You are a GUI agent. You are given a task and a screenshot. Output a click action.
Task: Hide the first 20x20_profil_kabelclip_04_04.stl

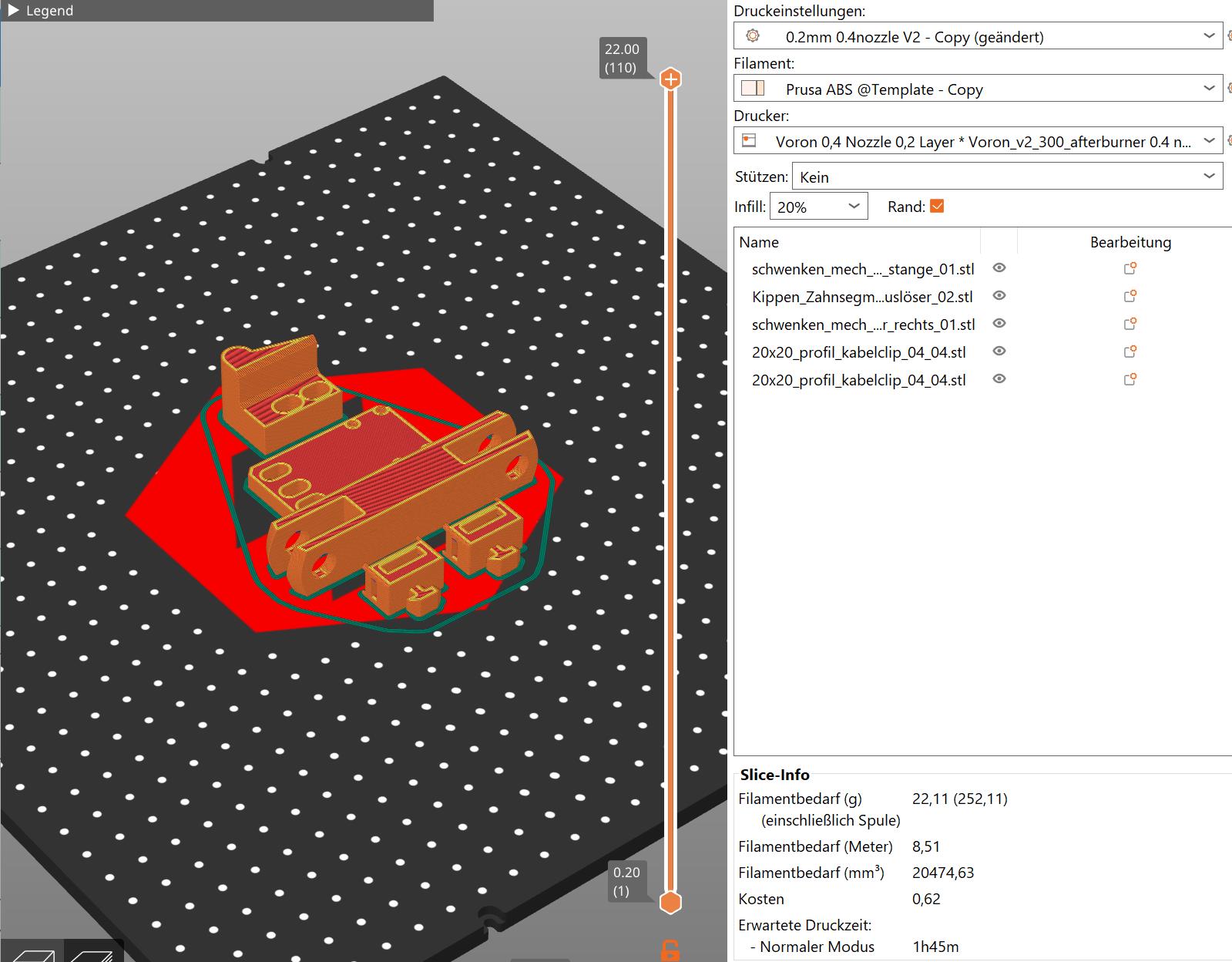tap(999, 351)
